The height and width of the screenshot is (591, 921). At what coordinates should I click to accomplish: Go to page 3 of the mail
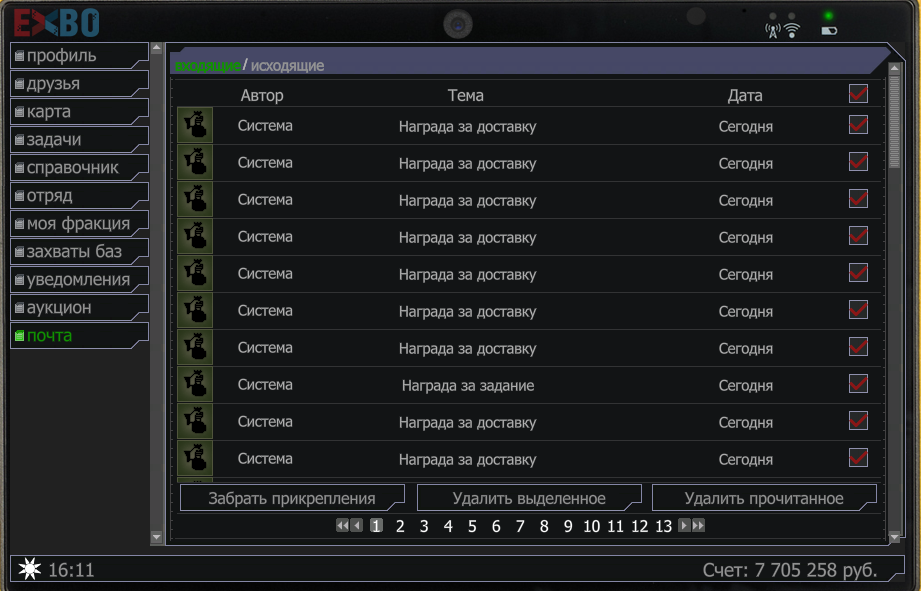424,526
